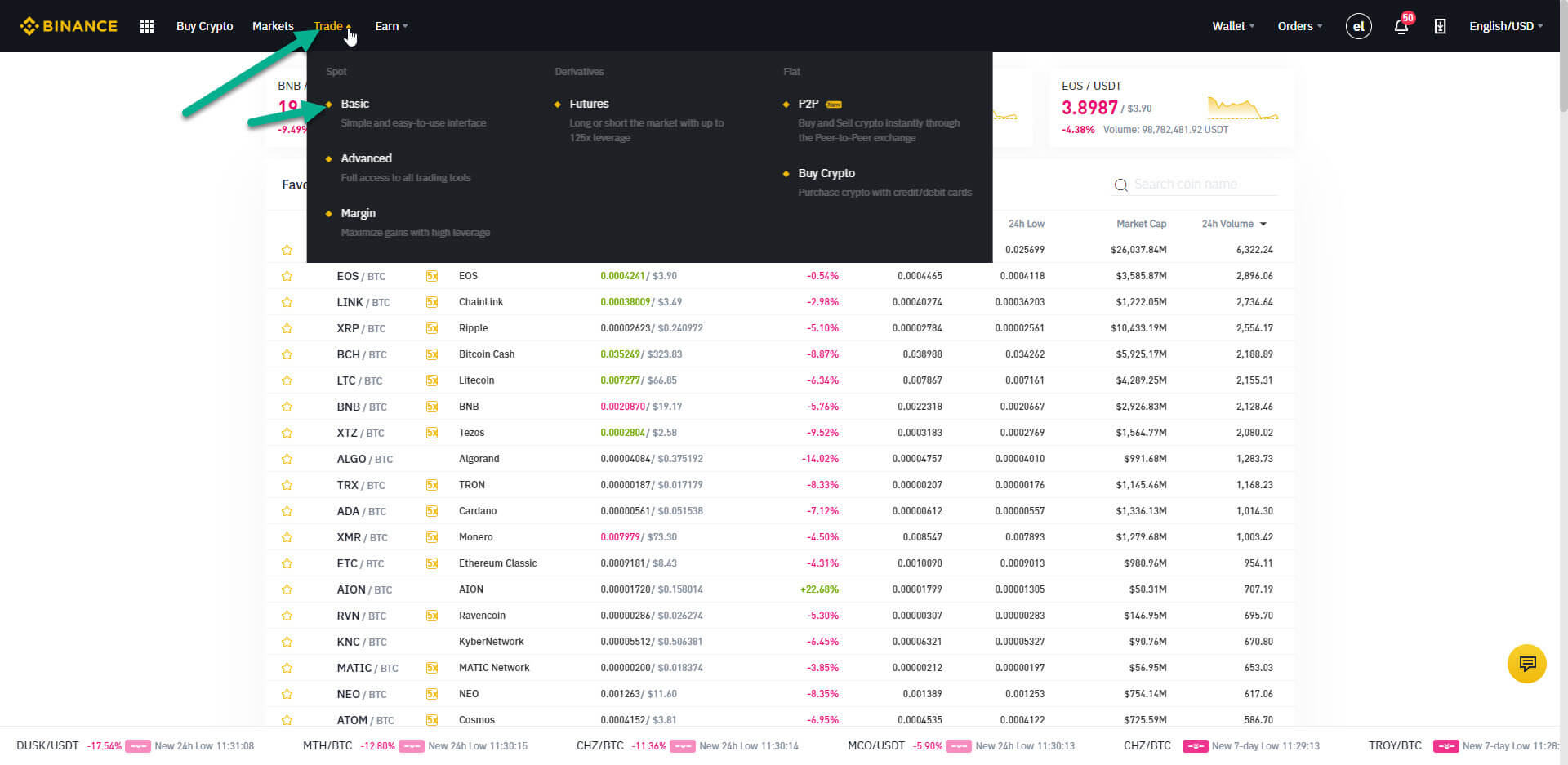The image size is (1568, 765).
Task: Sort by the 24h Low column header
Action: click(1026, 224)
